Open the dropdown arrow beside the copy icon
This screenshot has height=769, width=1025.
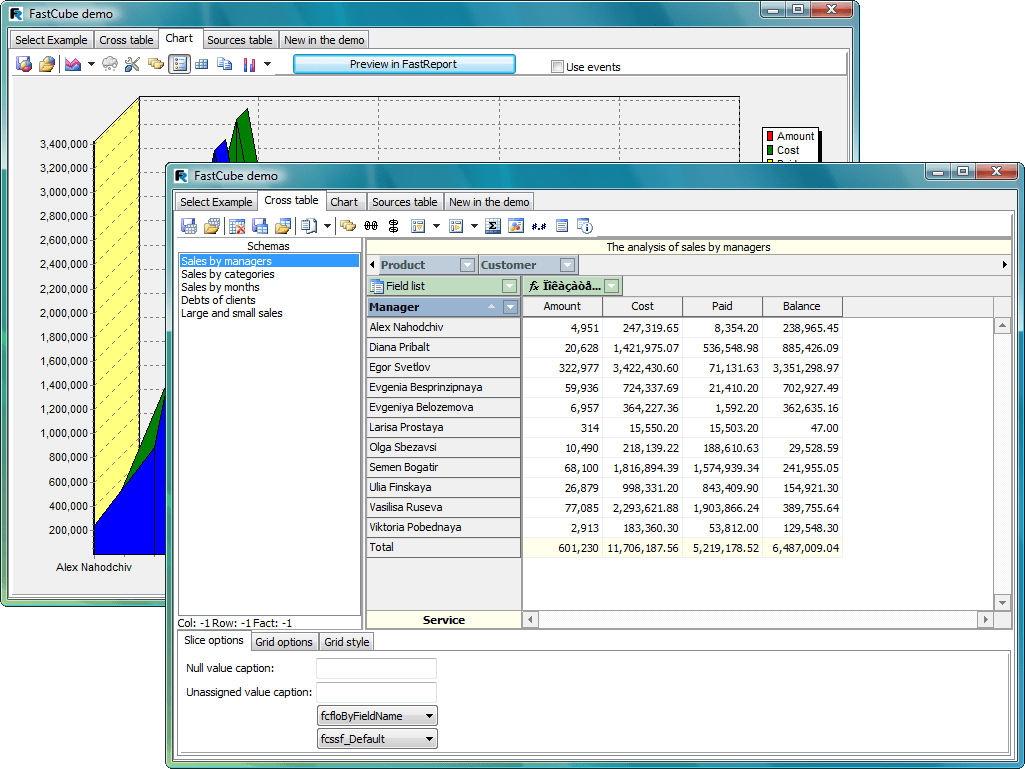[x=327, y=226]
